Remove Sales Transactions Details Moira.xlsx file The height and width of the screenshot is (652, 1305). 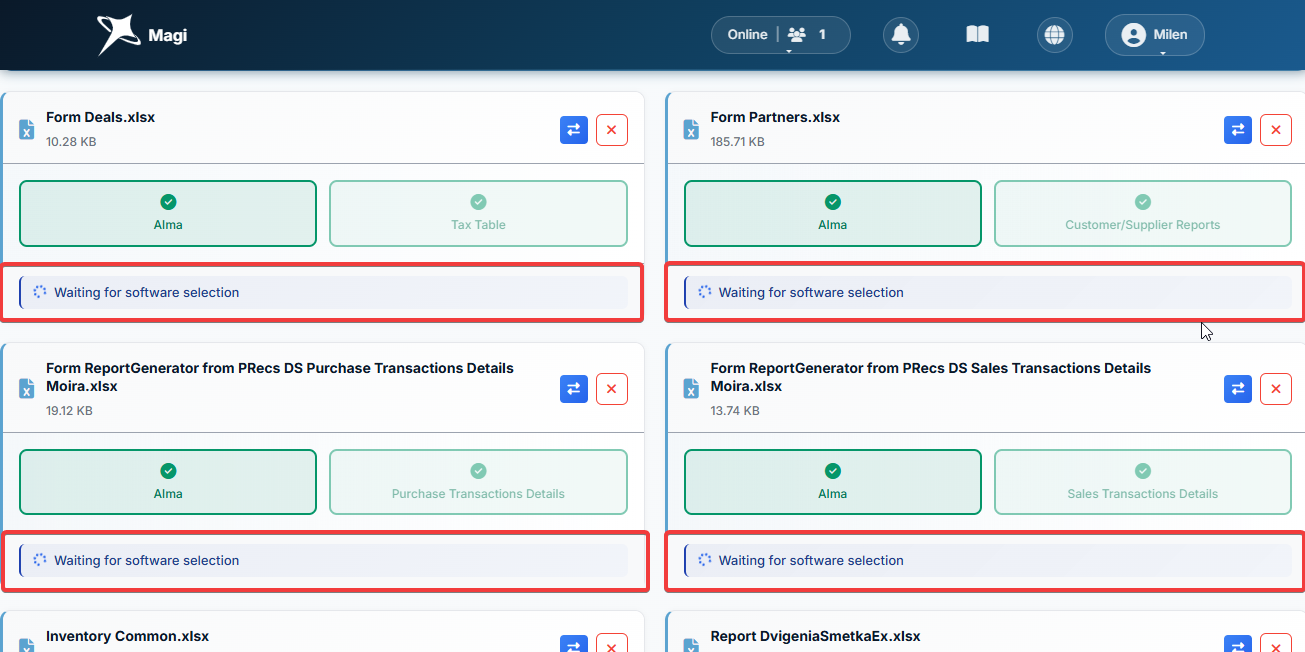(1276, 389)
